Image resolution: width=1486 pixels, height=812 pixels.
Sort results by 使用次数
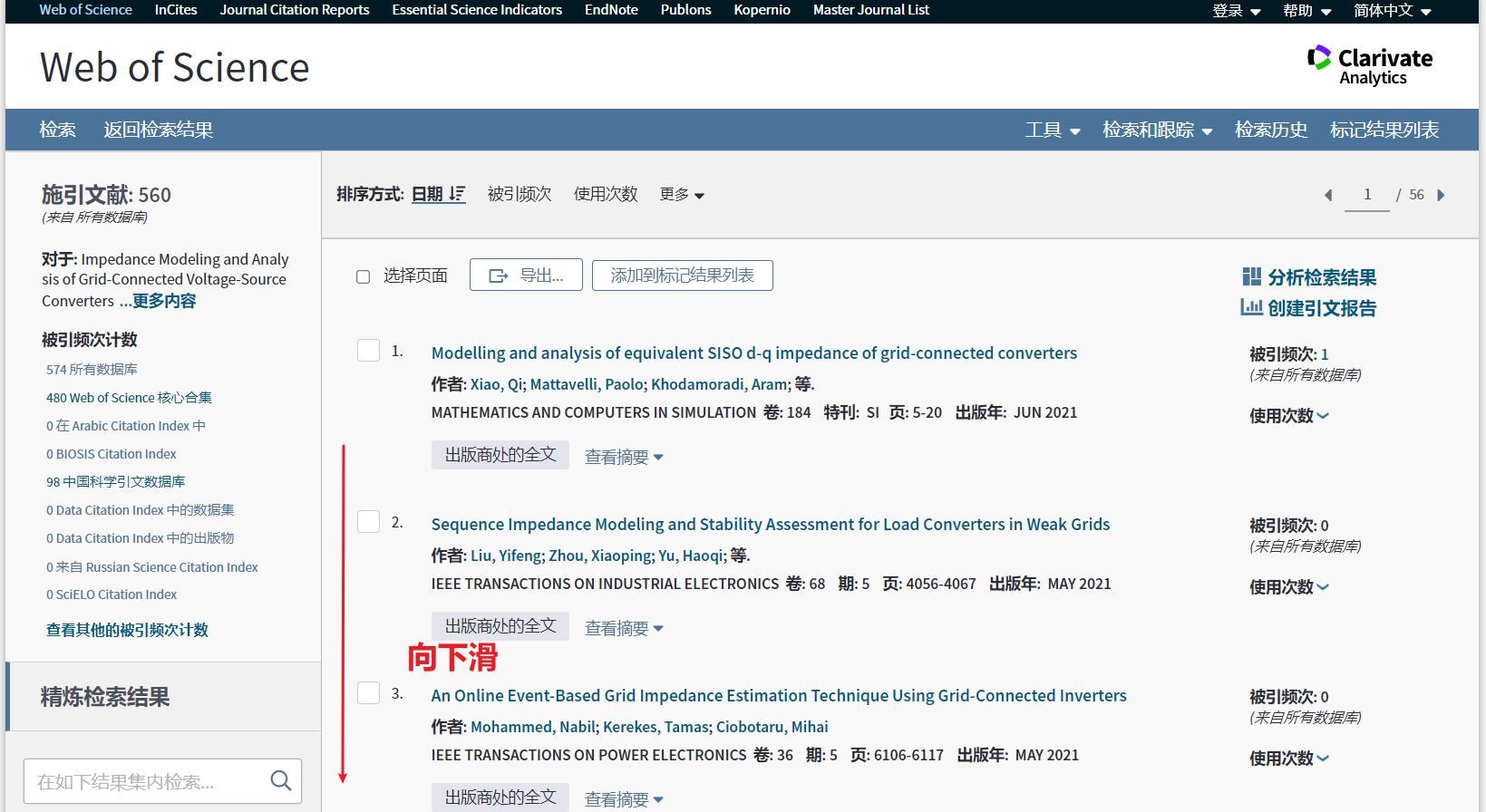pyautogui.click(x=606, y=194)
